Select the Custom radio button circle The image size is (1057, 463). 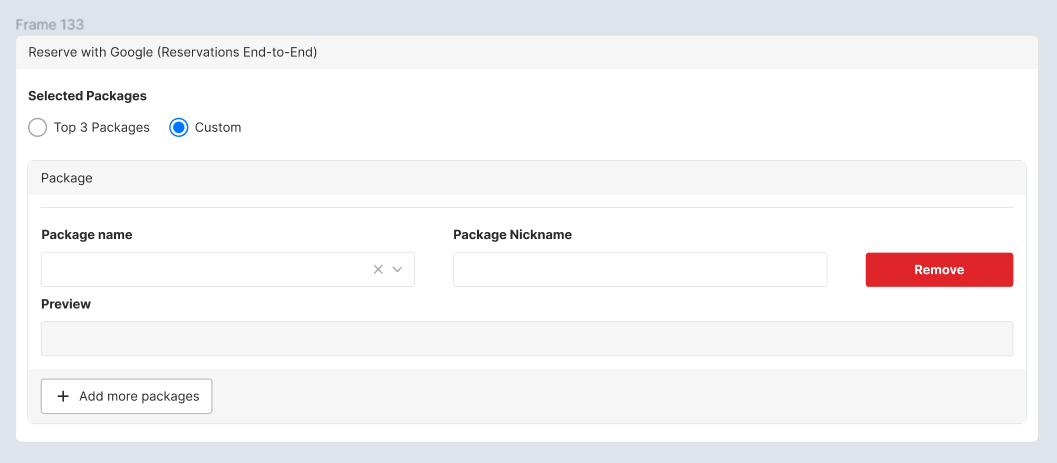[179, 128]
